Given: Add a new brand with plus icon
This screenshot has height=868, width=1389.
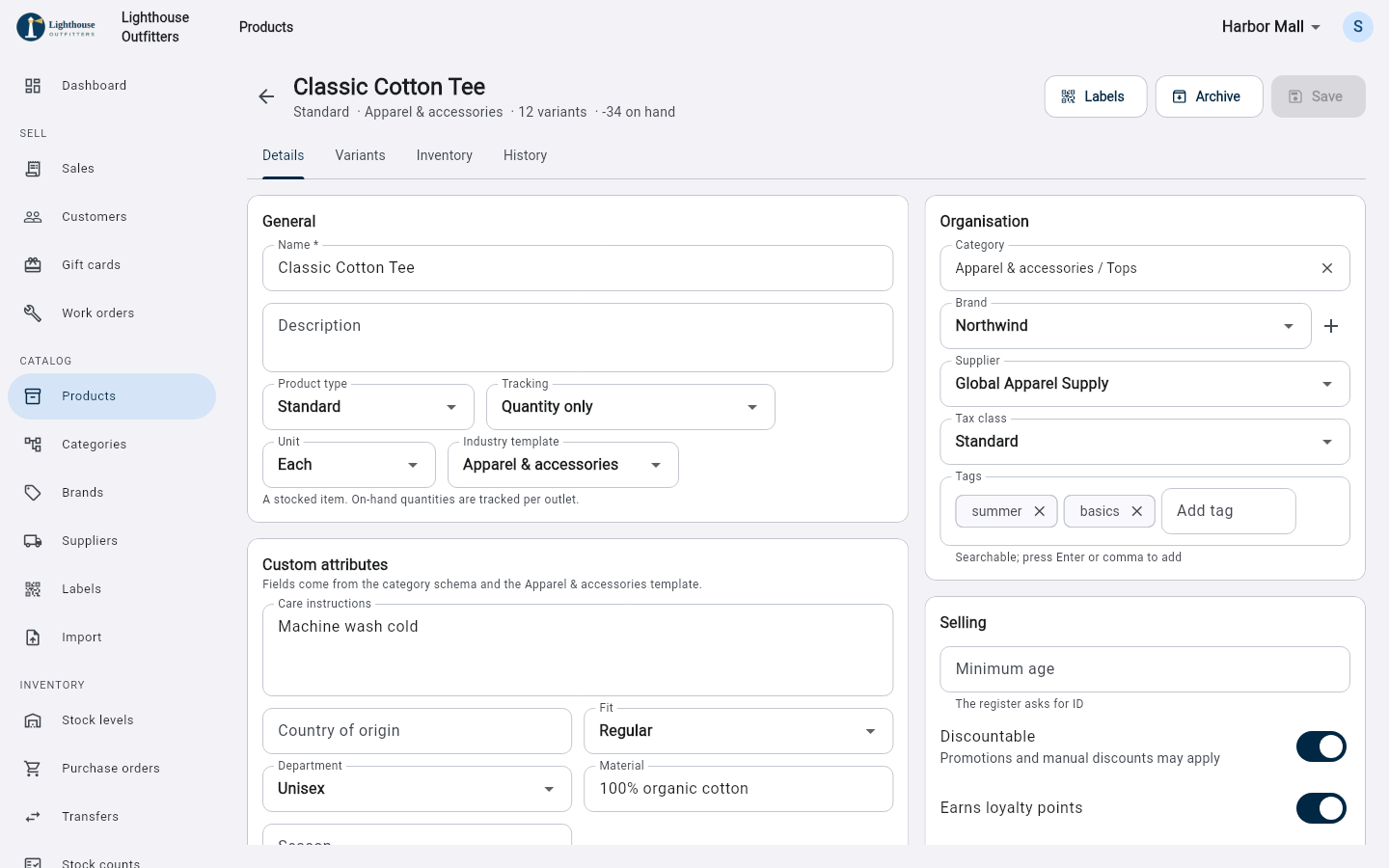Looking at the screenshot, I should [1331, 326].
